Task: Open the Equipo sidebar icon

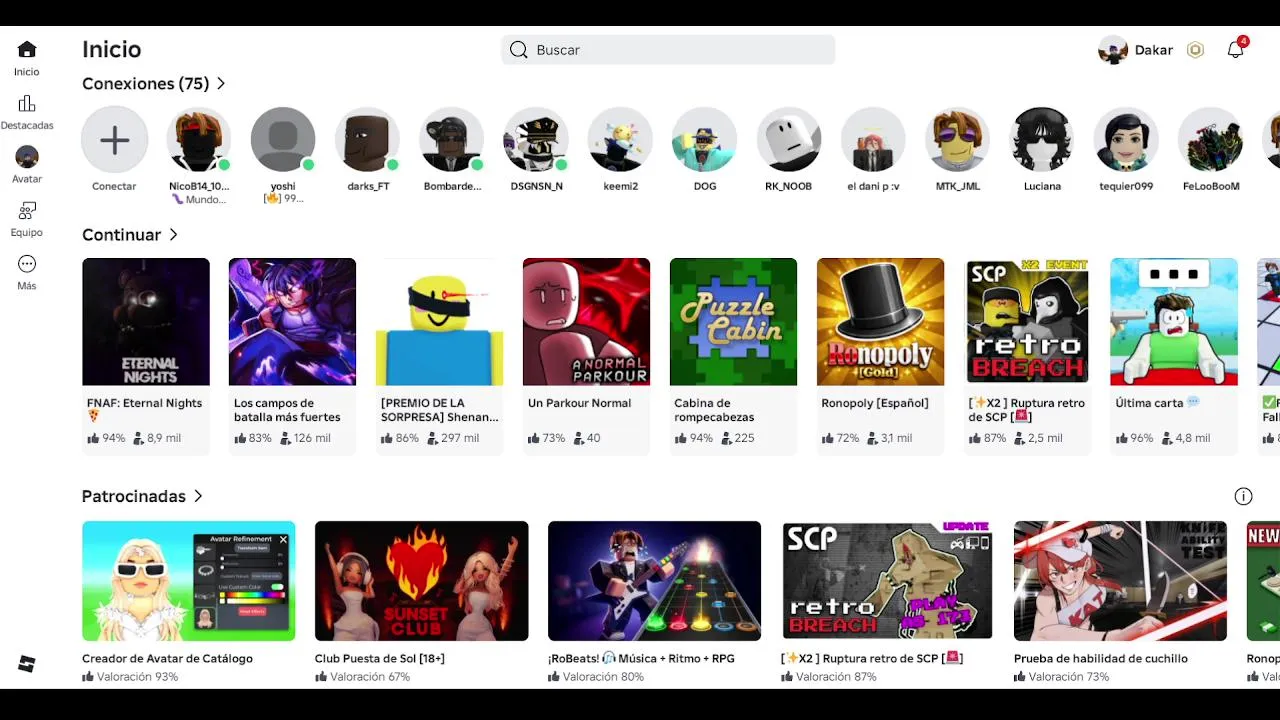Action: pos(27,211)
